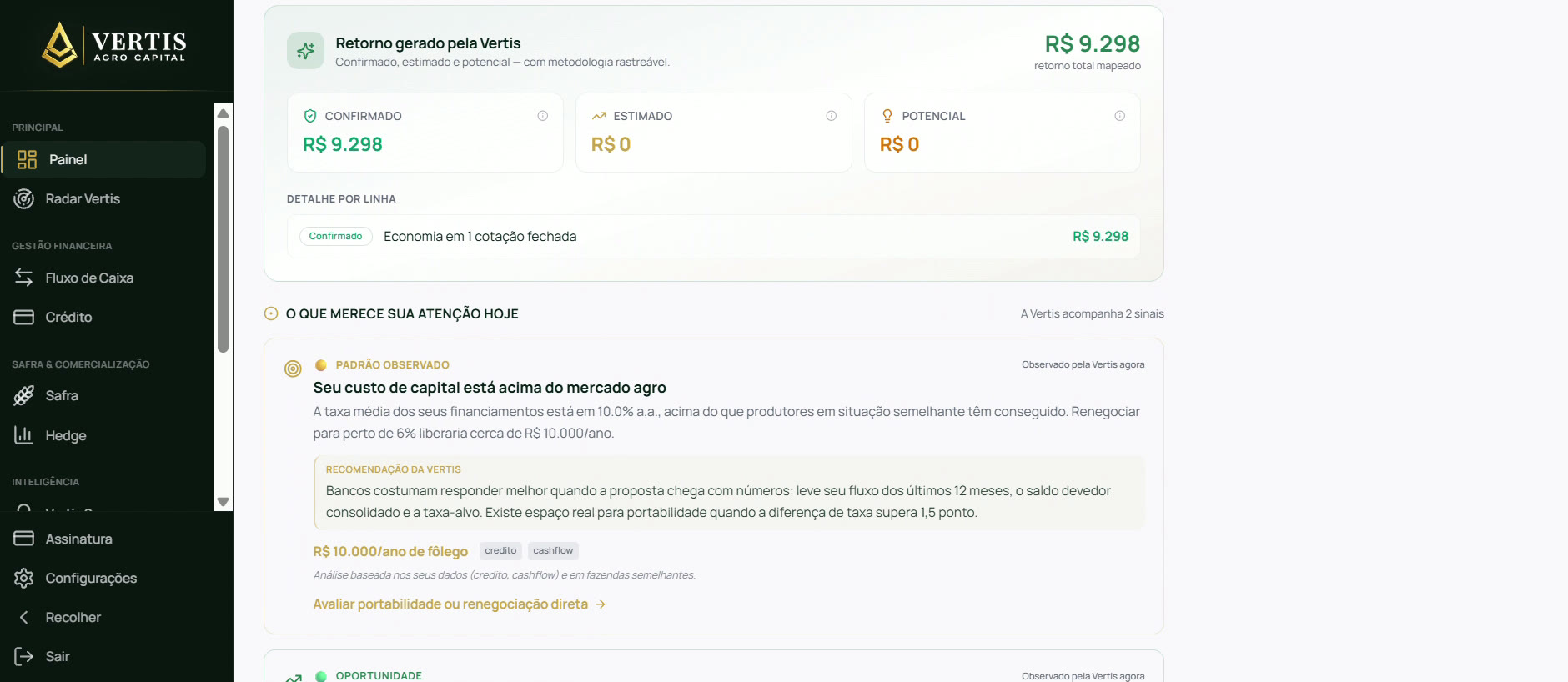Click the Hedge bar chart icon
The image size is (1568, 682).
click(24, 435)
